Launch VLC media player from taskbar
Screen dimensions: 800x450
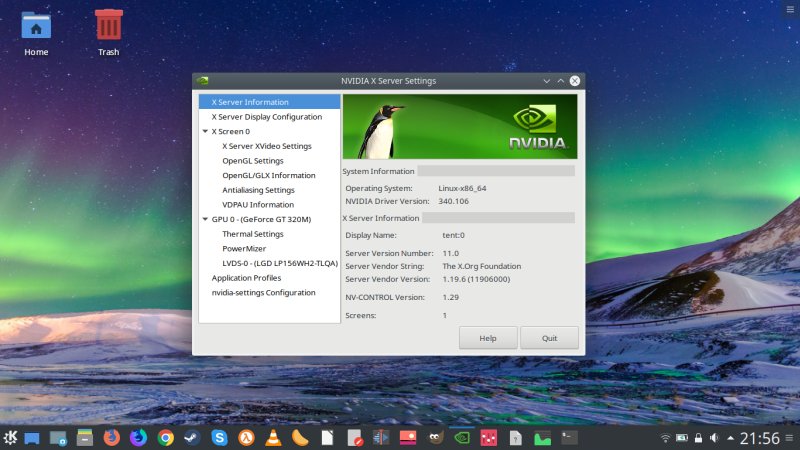coord(273,438)
